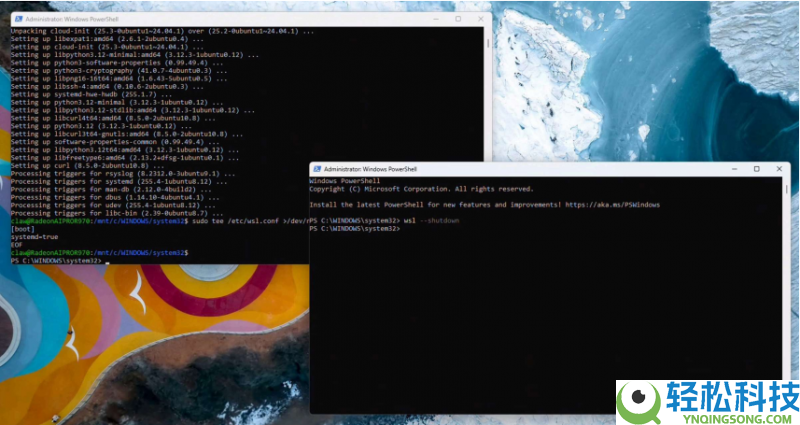Click the 'Setting up python3.12 (3.12.3-1ubuntu0.12)' line

(101, 126)
